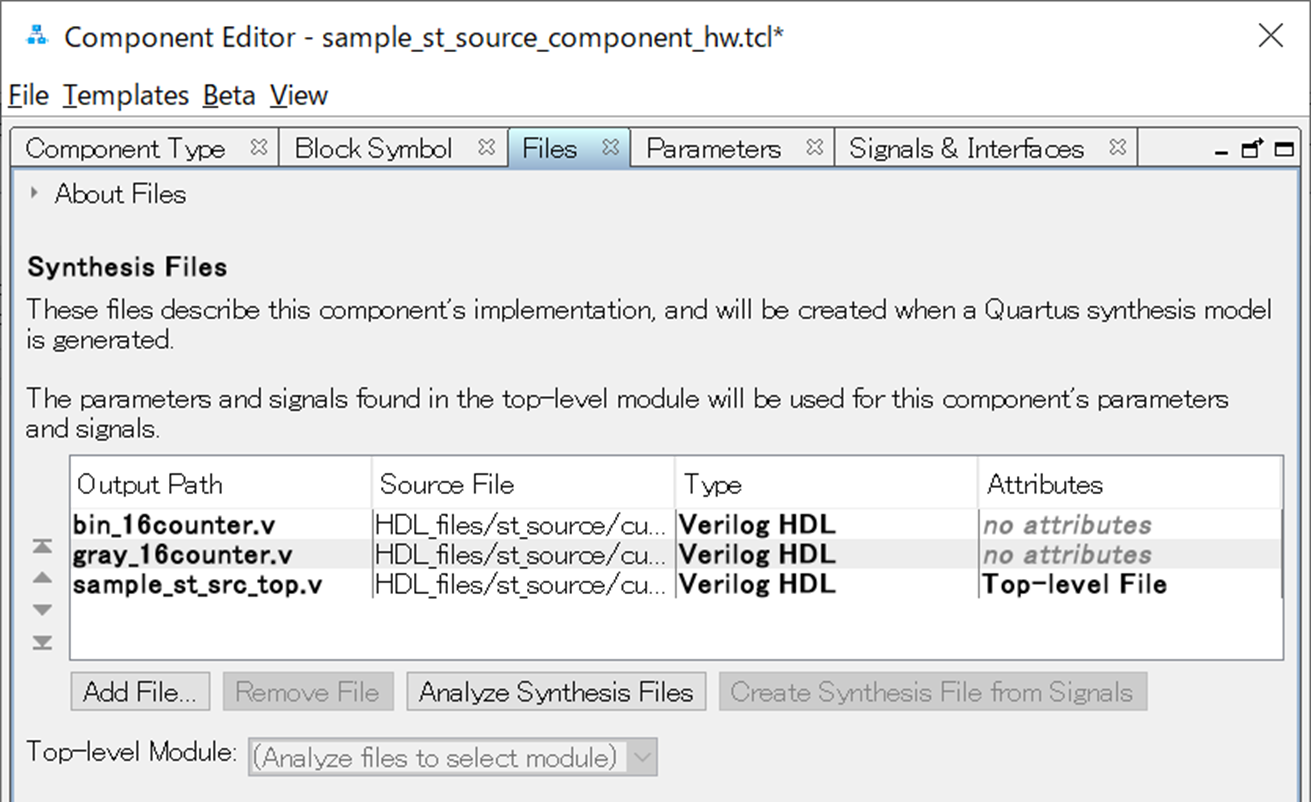This screenshot has height=802, width=1311.
Task: Close the Signals & Interfaces tab X icon
Action: (x=1118, y=148)
